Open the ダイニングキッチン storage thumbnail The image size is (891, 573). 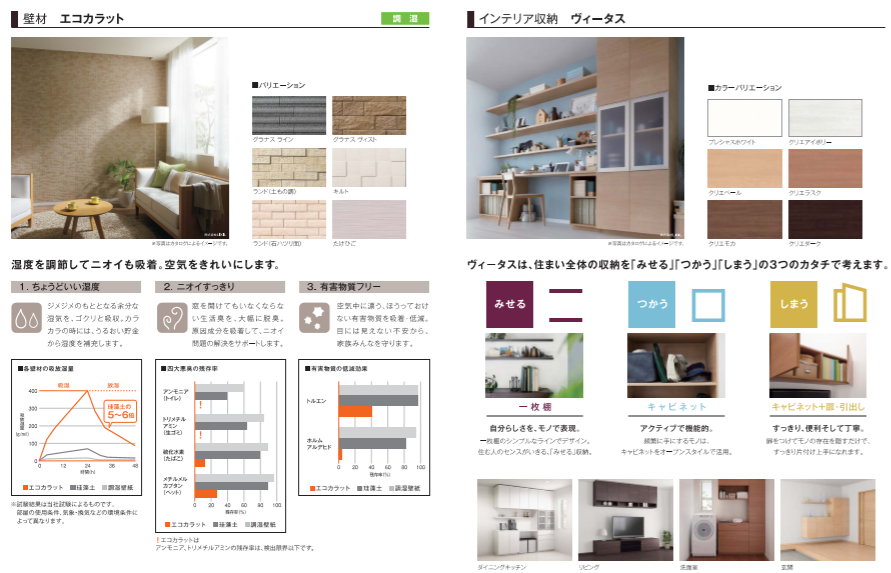524,520
